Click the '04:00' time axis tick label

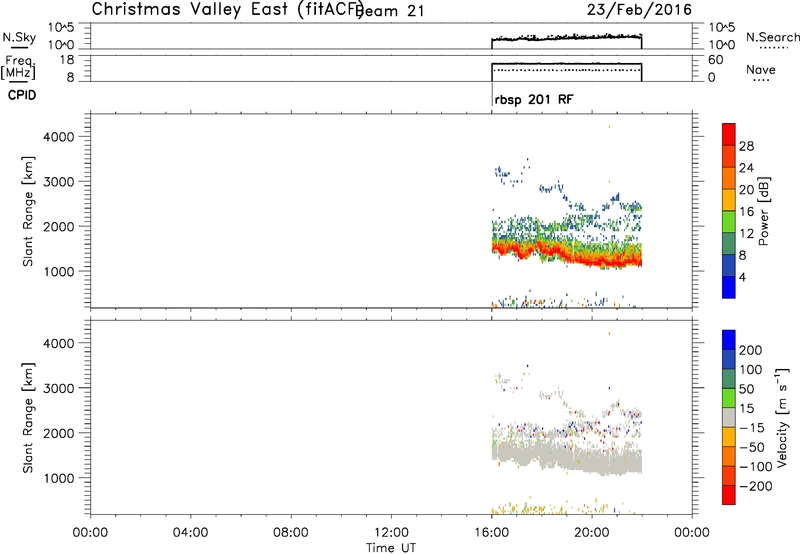click(191, 533)
